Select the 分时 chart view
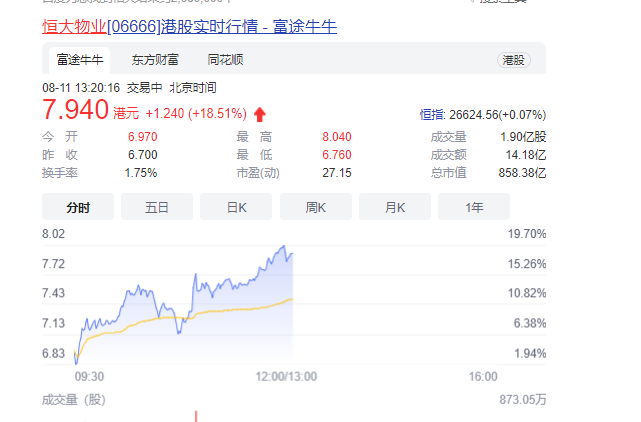 click(77, 207)
